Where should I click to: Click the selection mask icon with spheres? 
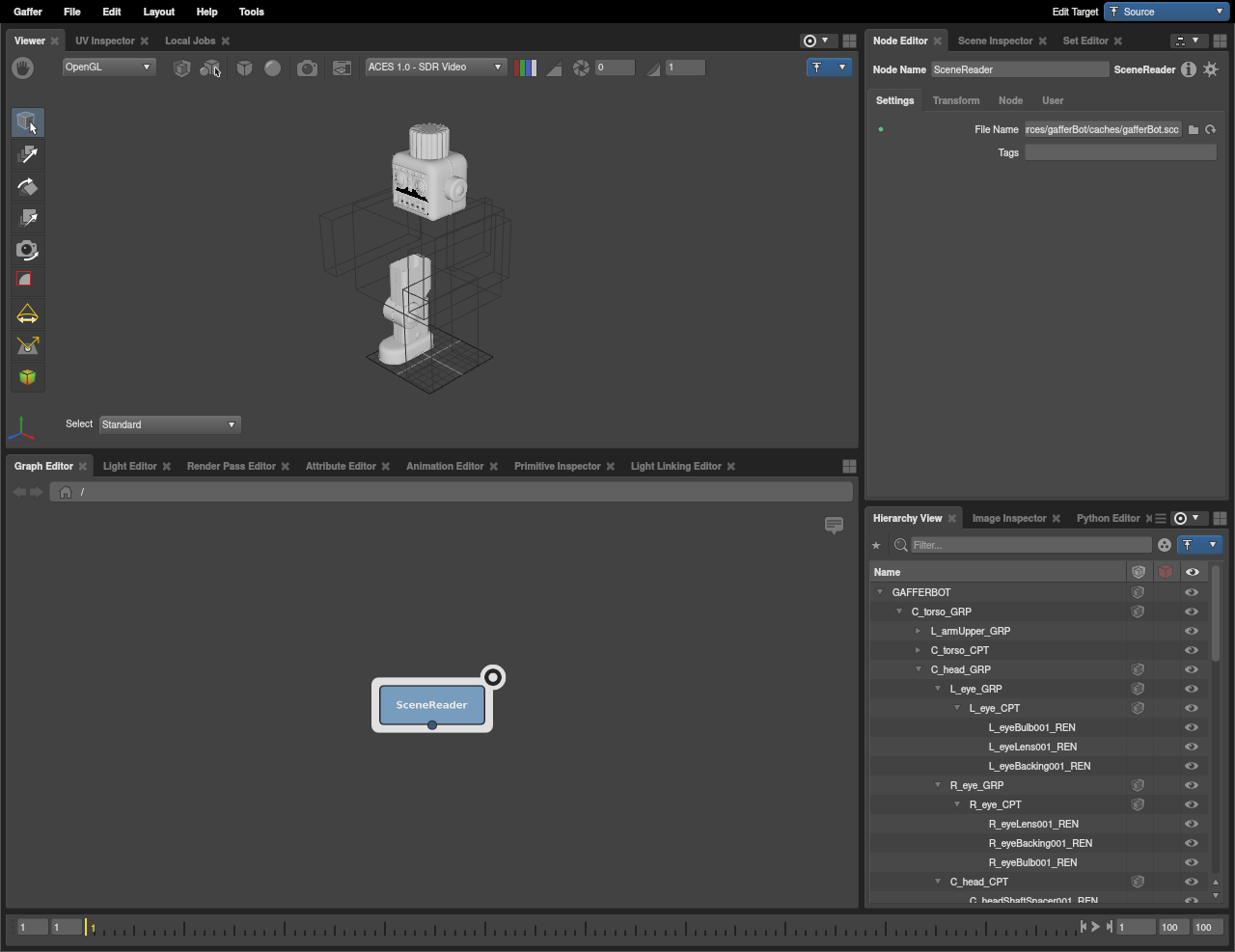click(209, 68)
